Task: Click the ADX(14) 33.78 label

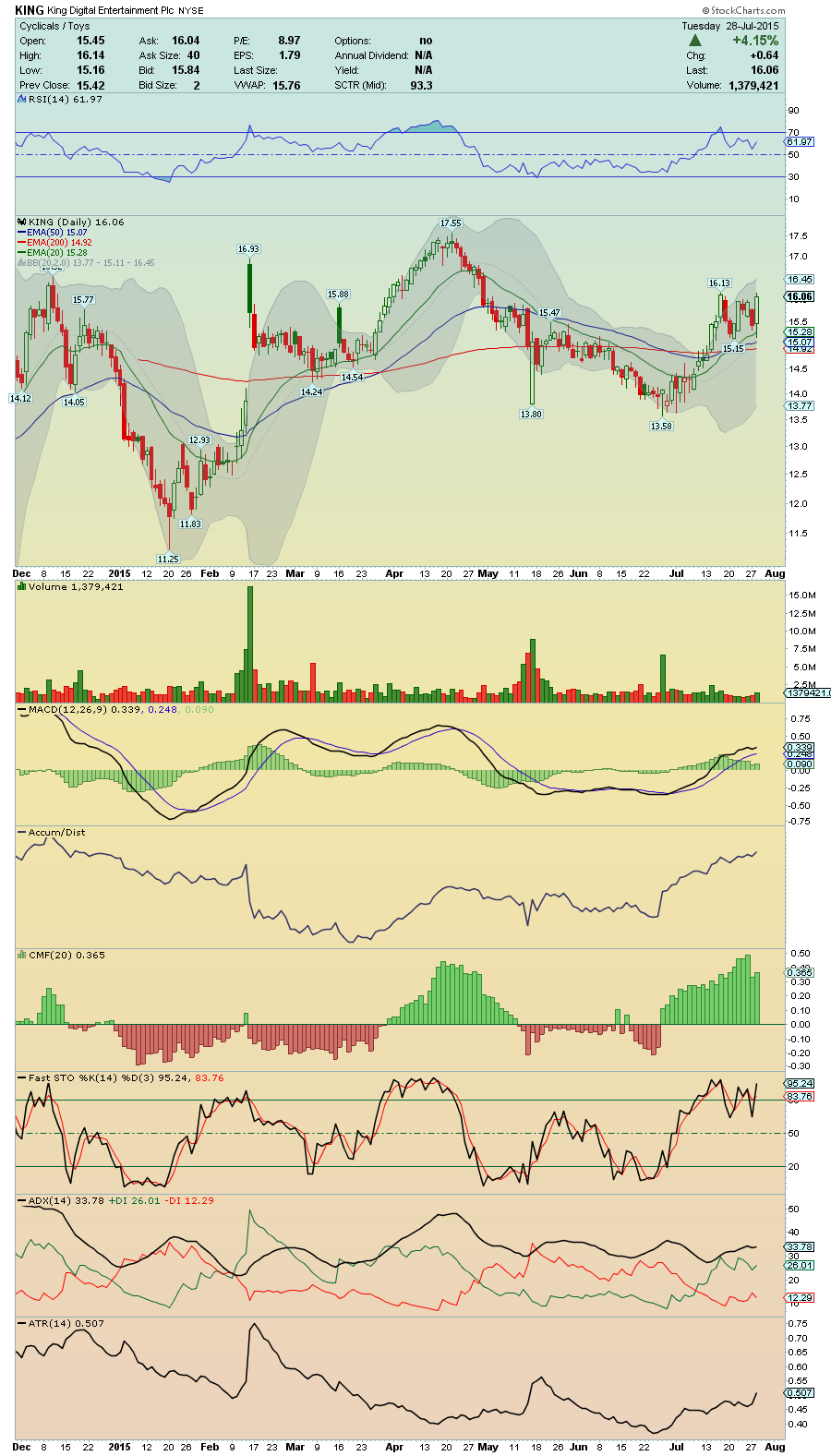Action: click(66, 1200)
